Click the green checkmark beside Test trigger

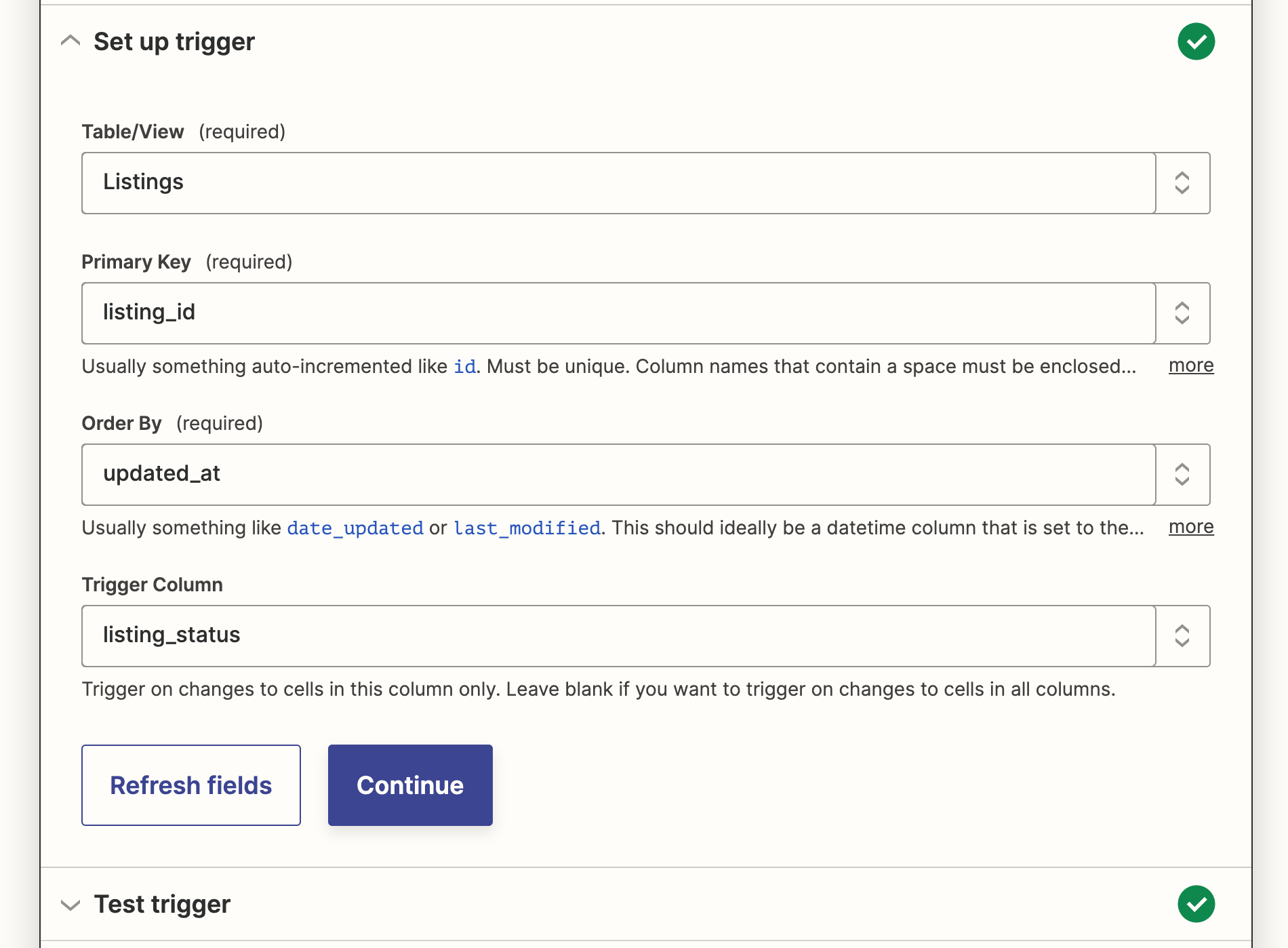click(x=1196, y=904)
